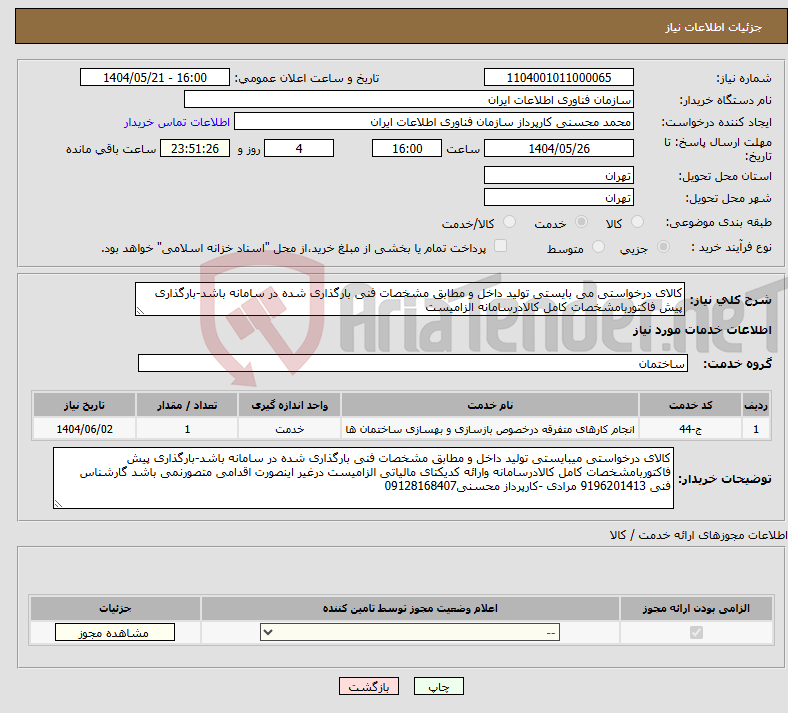Click the تعداد / مقدار column header
Image resolution: width=788 pixels, height=713 pixels.
[x=187, y=405]
